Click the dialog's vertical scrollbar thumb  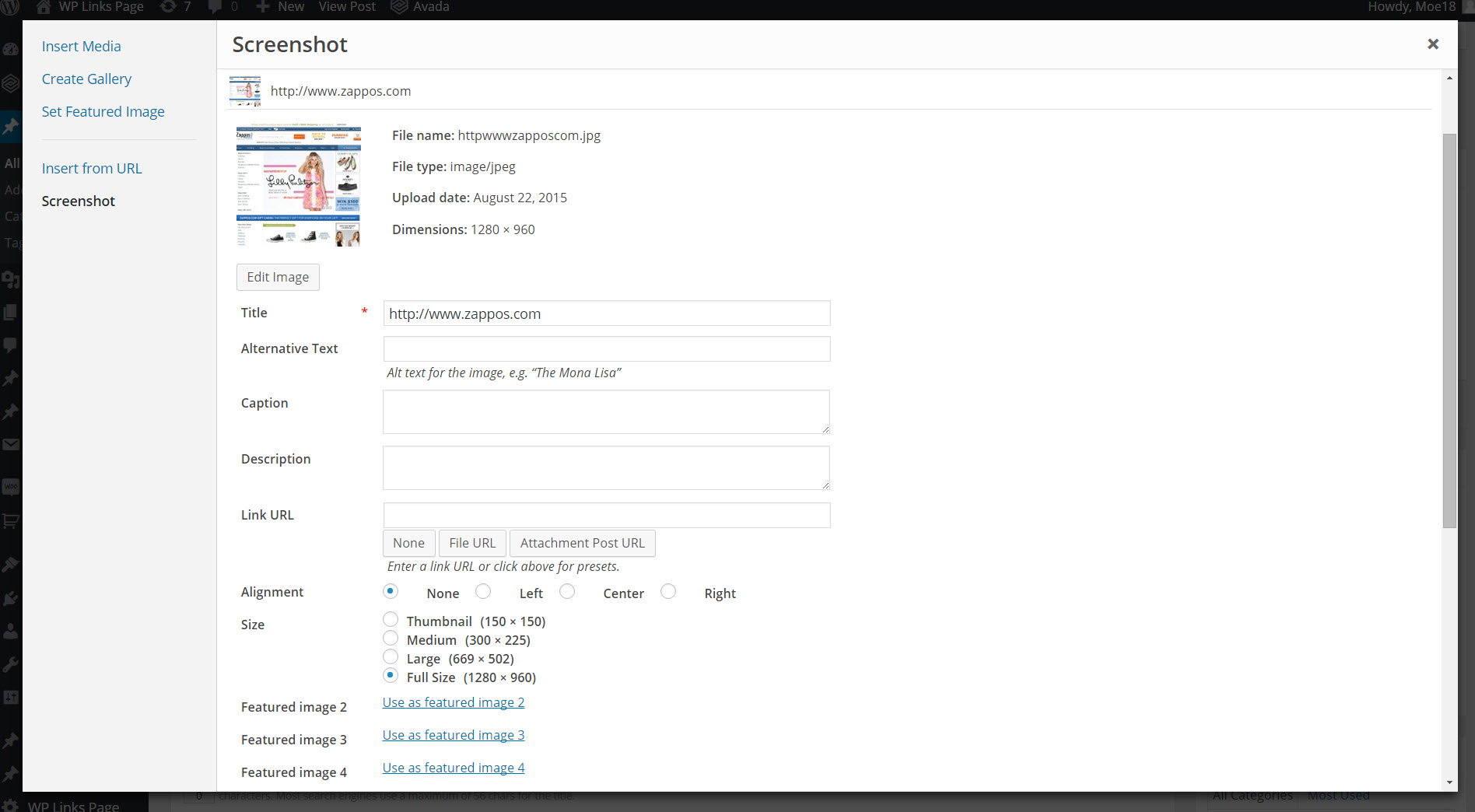coord(1449,331)
